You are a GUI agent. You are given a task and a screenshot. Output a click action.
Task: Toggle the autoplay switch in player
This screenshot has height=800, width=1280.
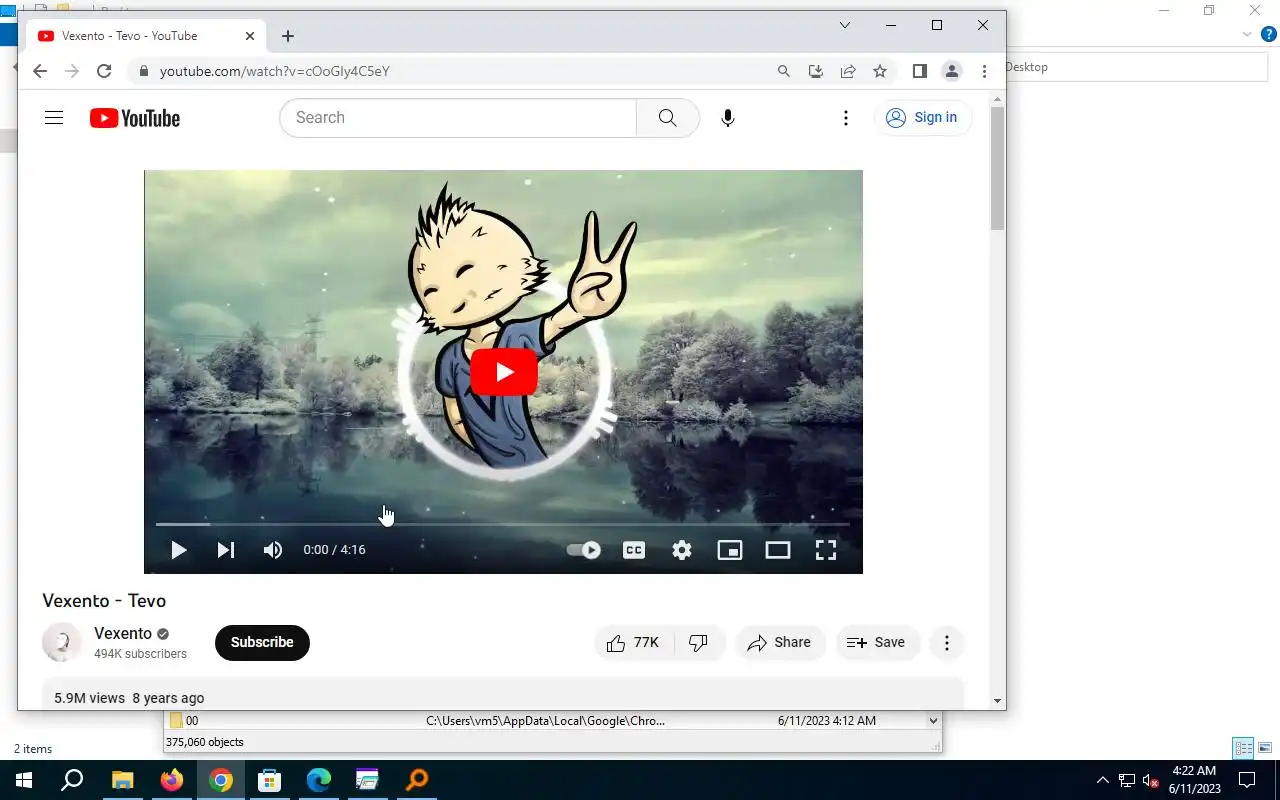[x=584, y=550]
